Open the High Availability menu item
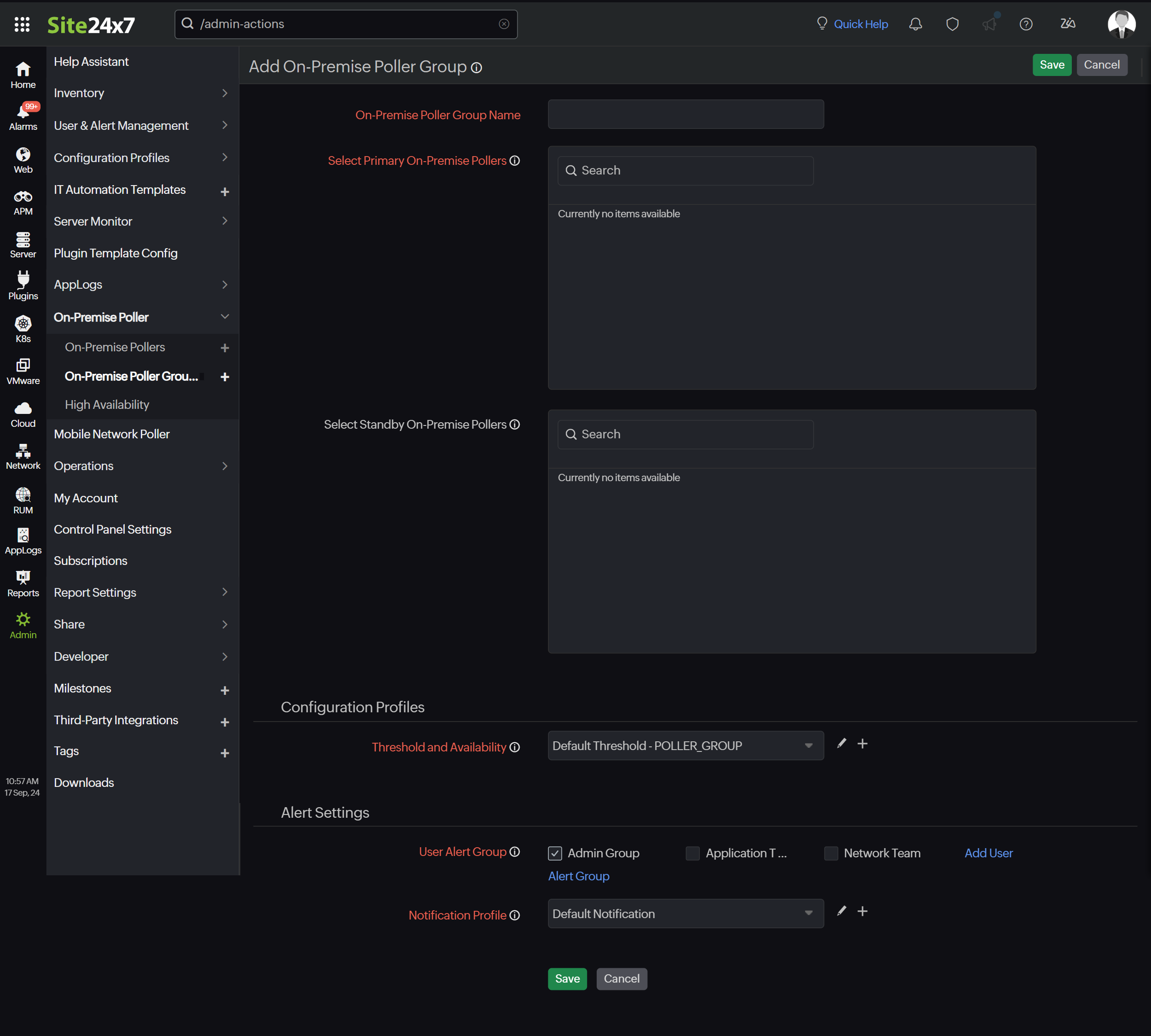This screenshot has height=1036, width=1151. point(107,404)
